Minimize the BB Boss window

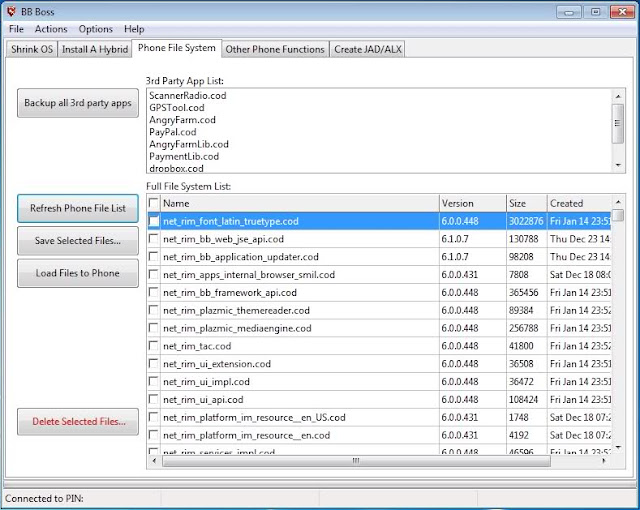click(569, 12)
